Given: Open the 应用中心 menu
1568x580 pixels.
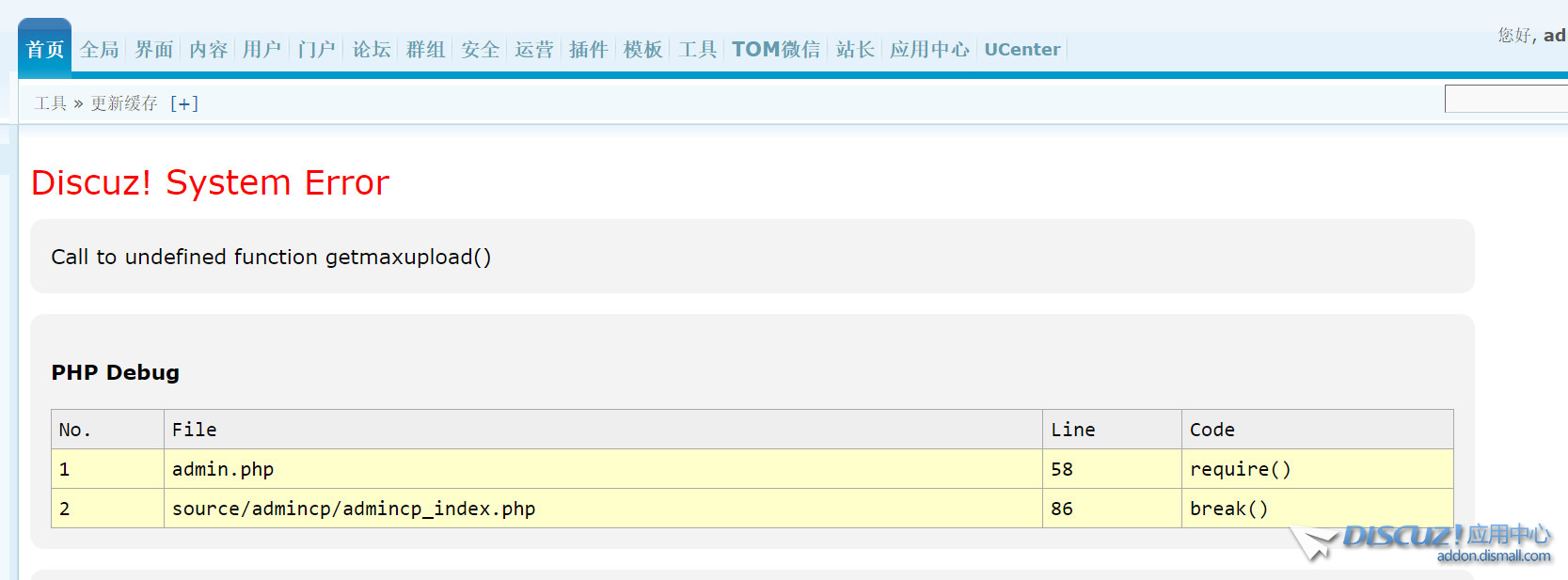Looking at the screenshot, I should [x=928, y=49].
